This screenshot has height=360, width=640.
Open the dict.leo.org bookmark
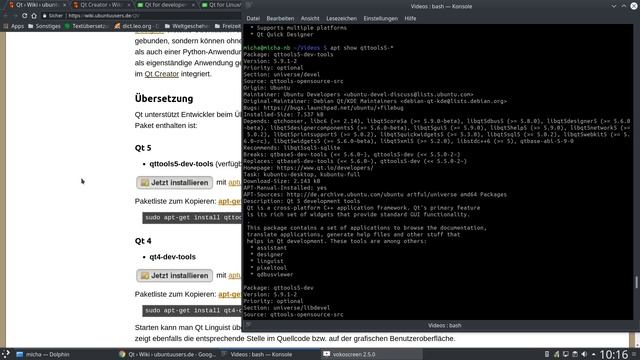(x=136, y=26)
